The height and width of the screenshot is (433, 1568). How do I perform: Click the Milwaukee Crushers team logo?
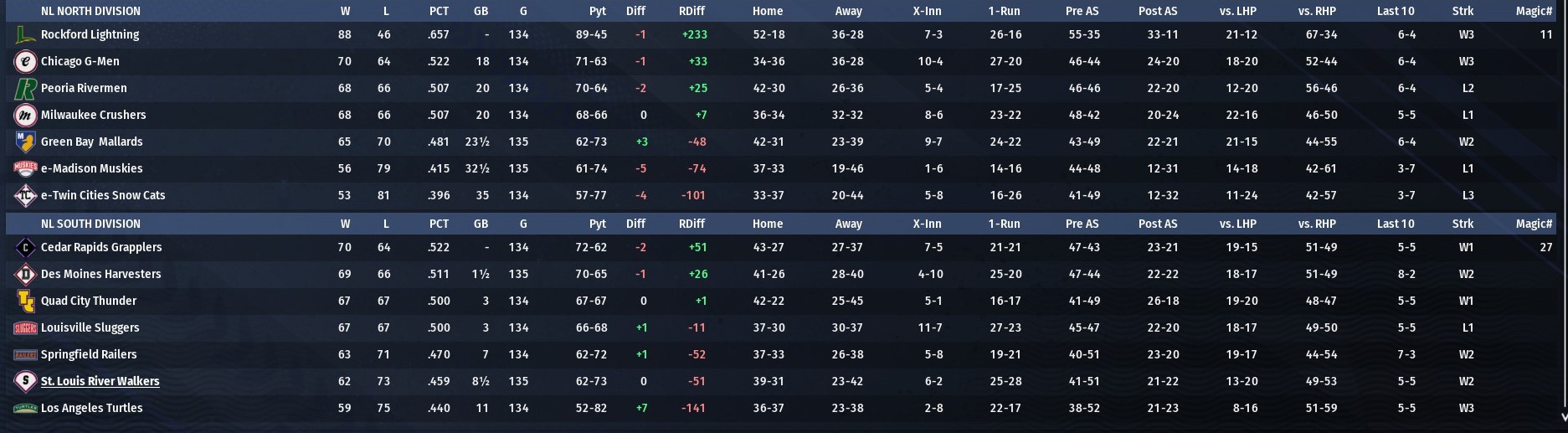pos(25,116)
